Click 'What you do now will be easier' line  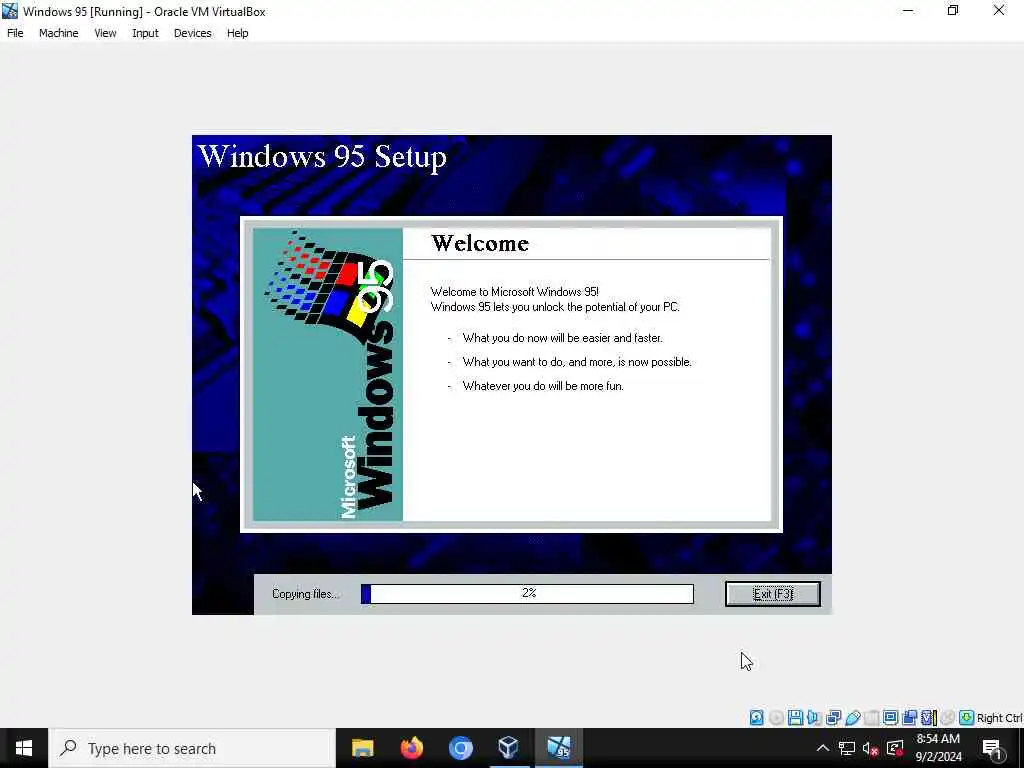562,338
